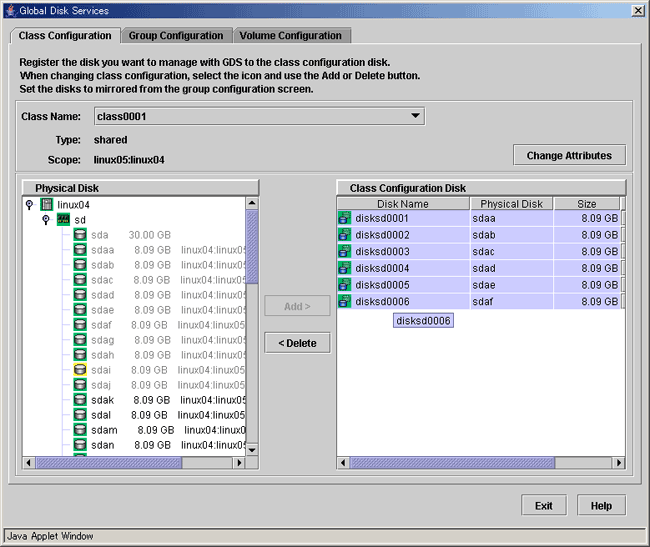Click Class Configuration Disk scroll right arrow
This screenshot has width=650, height=547.
[x=618, y=462]
